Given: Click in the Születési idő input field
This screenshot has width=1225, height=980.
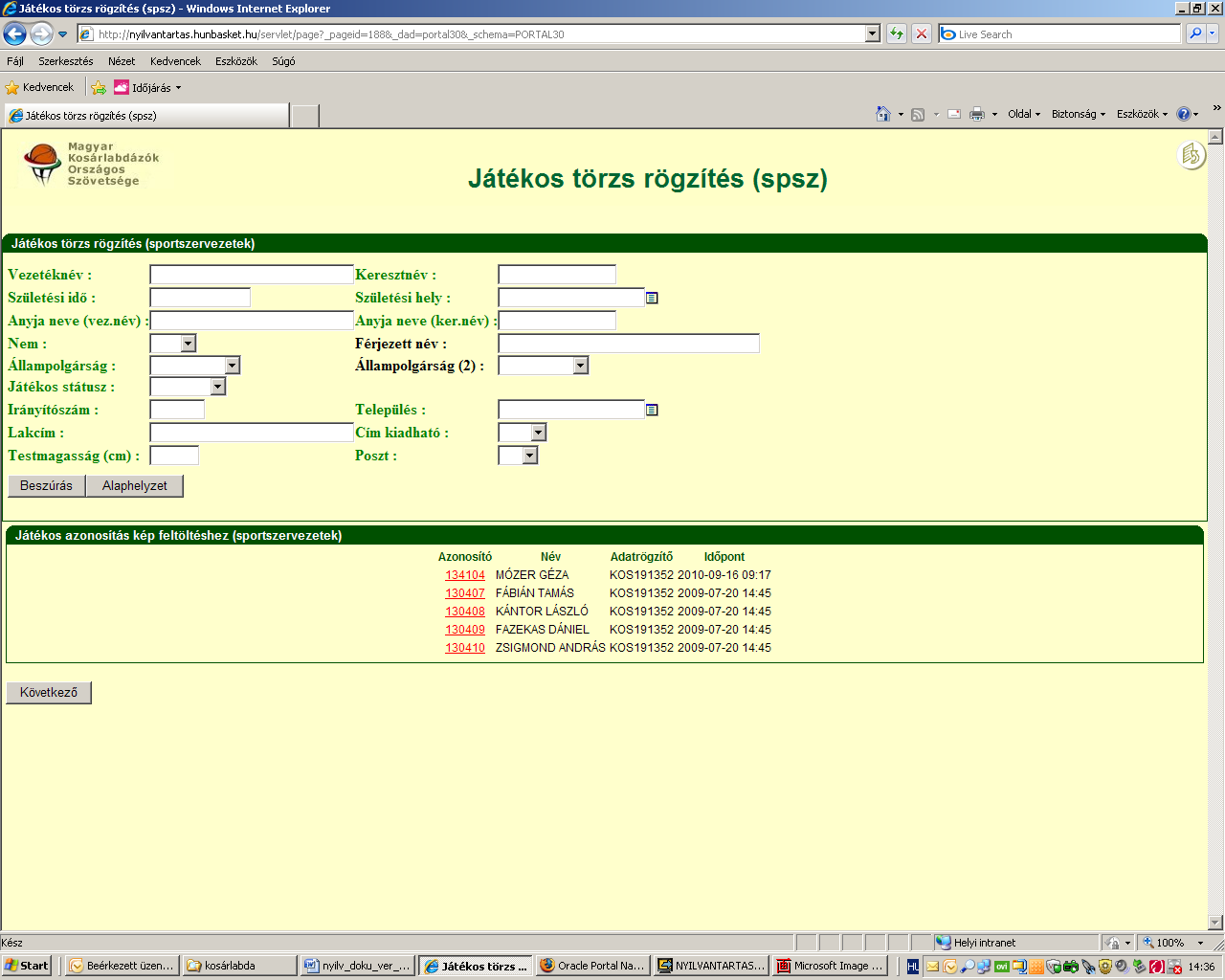Looking at the screenshot, I should tap(200, 298).
